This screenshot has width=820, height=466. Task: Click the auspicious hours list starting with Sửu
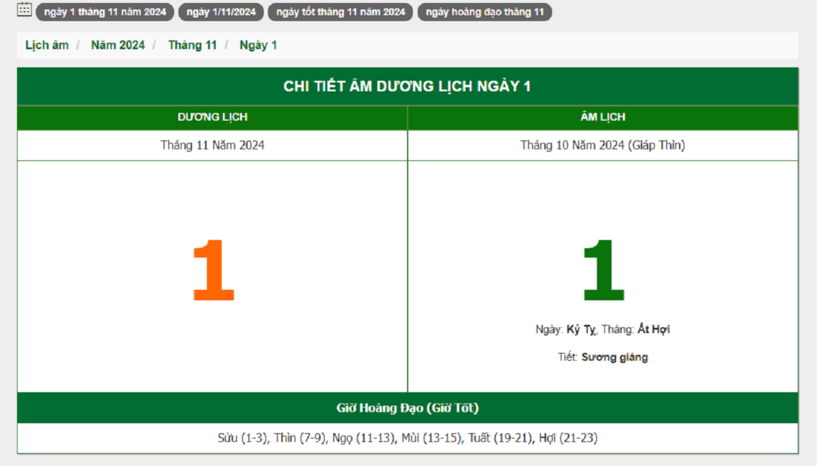tap(407, 438)
